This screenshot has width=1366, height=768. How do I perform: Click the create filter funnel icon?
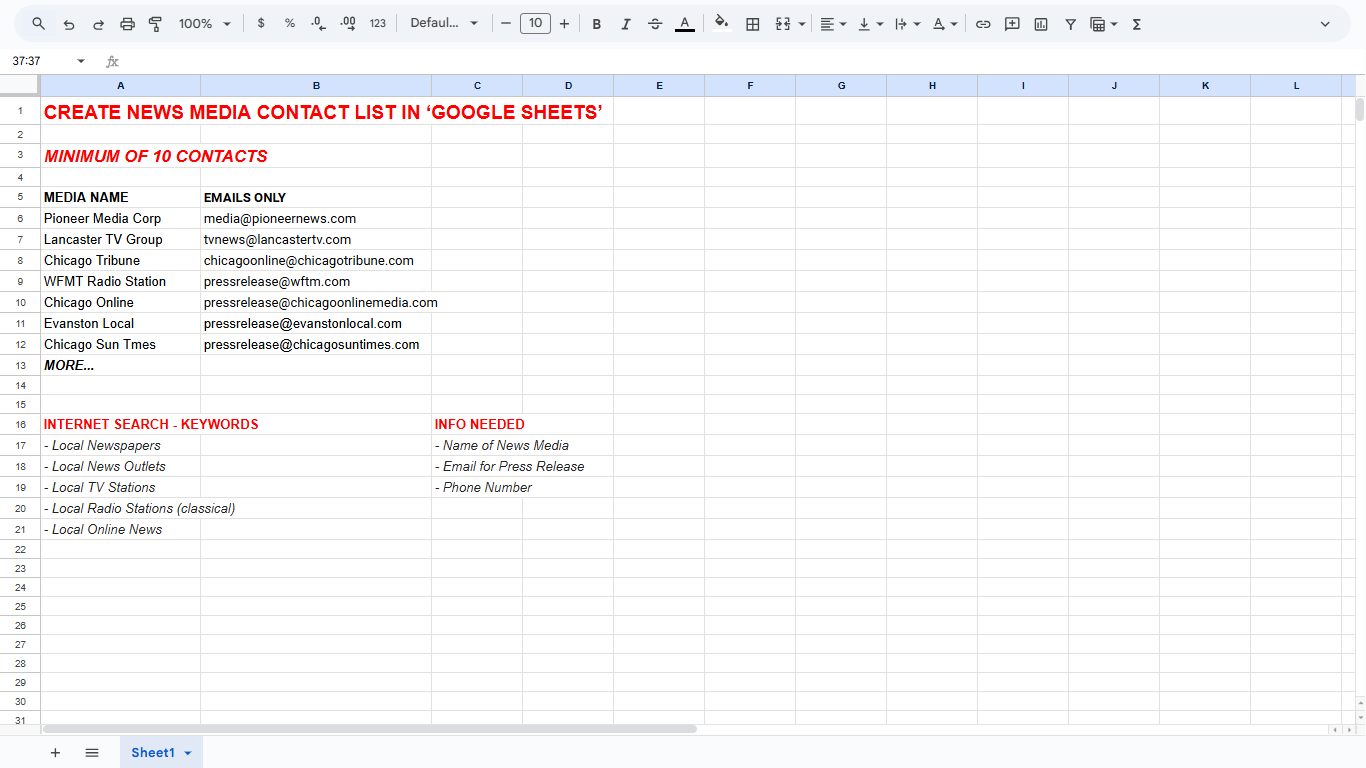[x=1070, y=24]
